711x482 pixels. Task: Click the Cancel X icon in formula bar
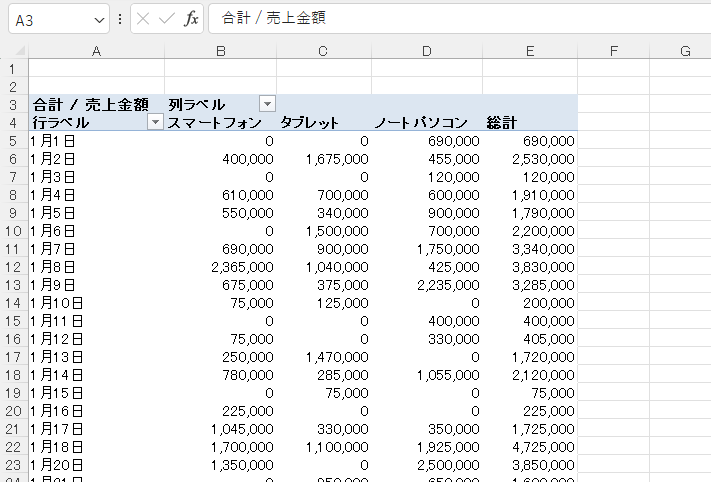(143, 19)
